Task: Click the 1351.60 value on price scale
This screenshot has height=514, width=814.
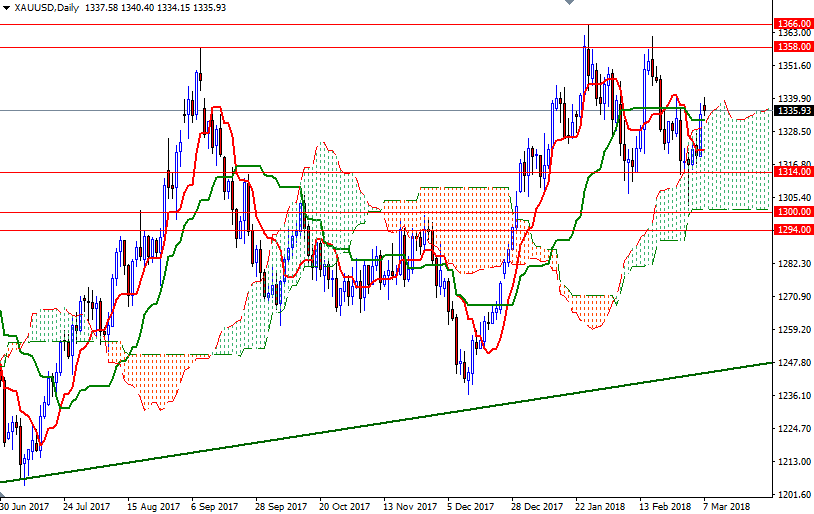Action: point(793,66)
